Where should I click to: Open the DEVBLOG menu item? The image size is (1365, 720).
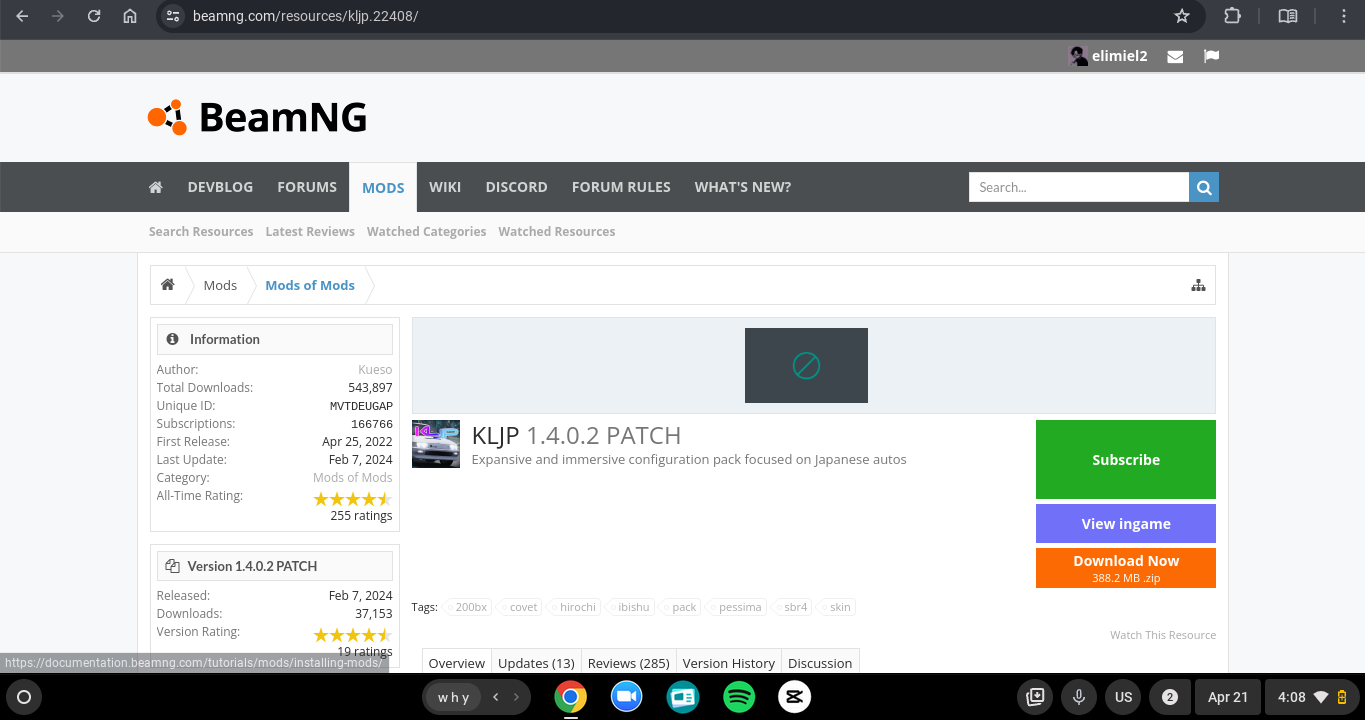click(220, 187)
